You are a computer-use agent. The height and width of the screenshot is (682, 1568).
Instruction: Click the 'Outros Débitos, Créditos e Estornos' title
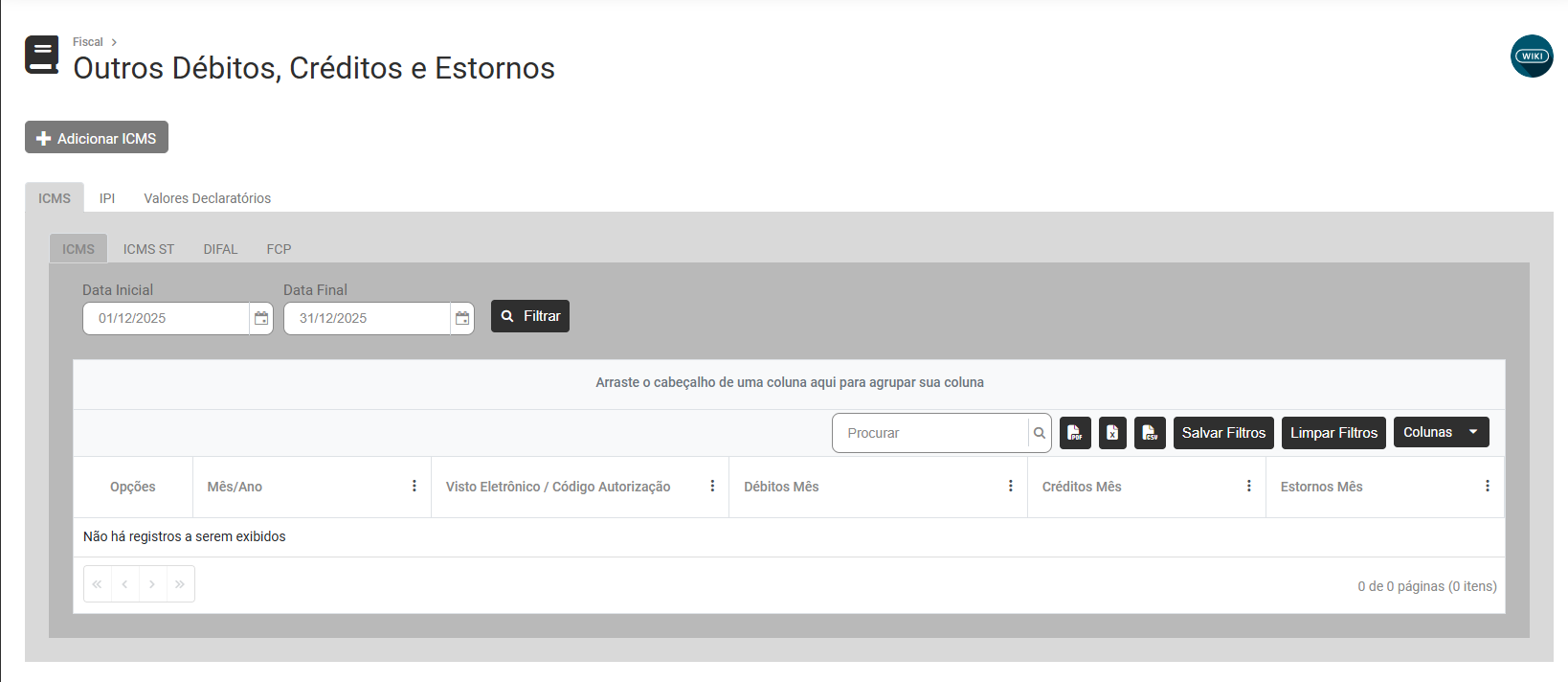(314, 68)
